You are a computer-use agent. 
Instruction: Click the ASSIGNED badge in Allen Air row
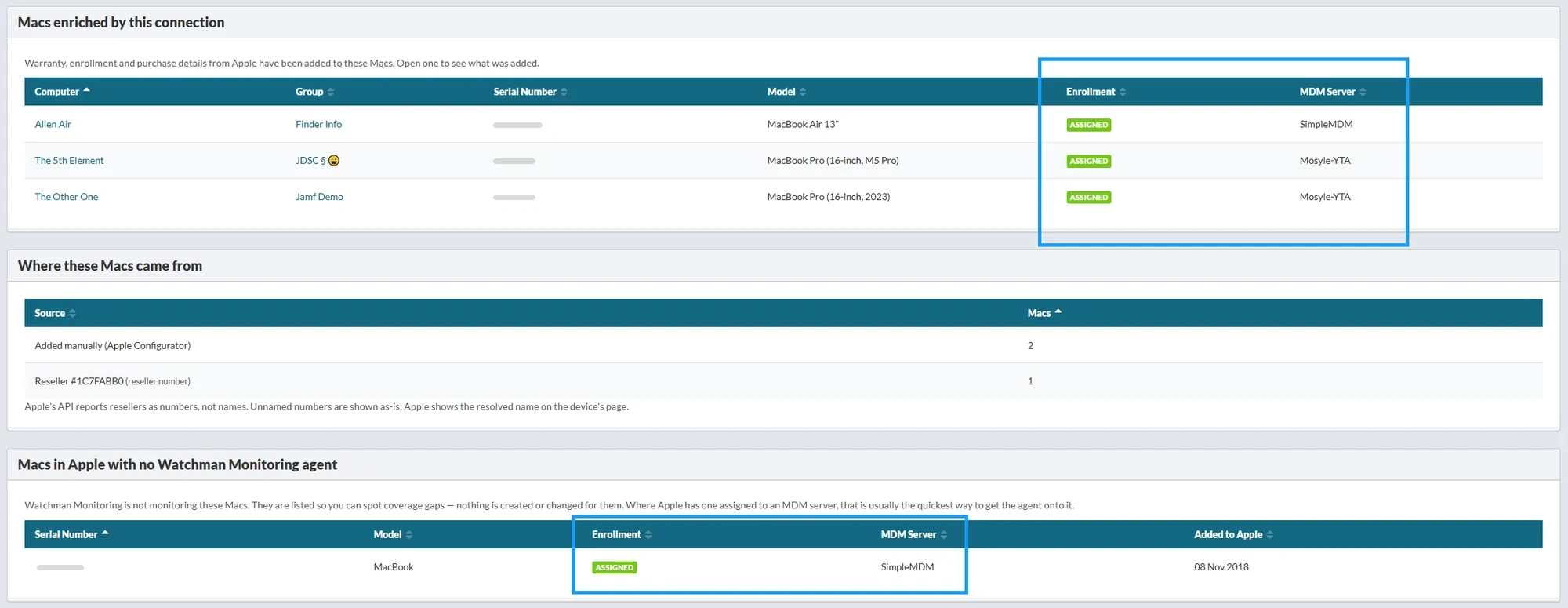click(1089, 125)
